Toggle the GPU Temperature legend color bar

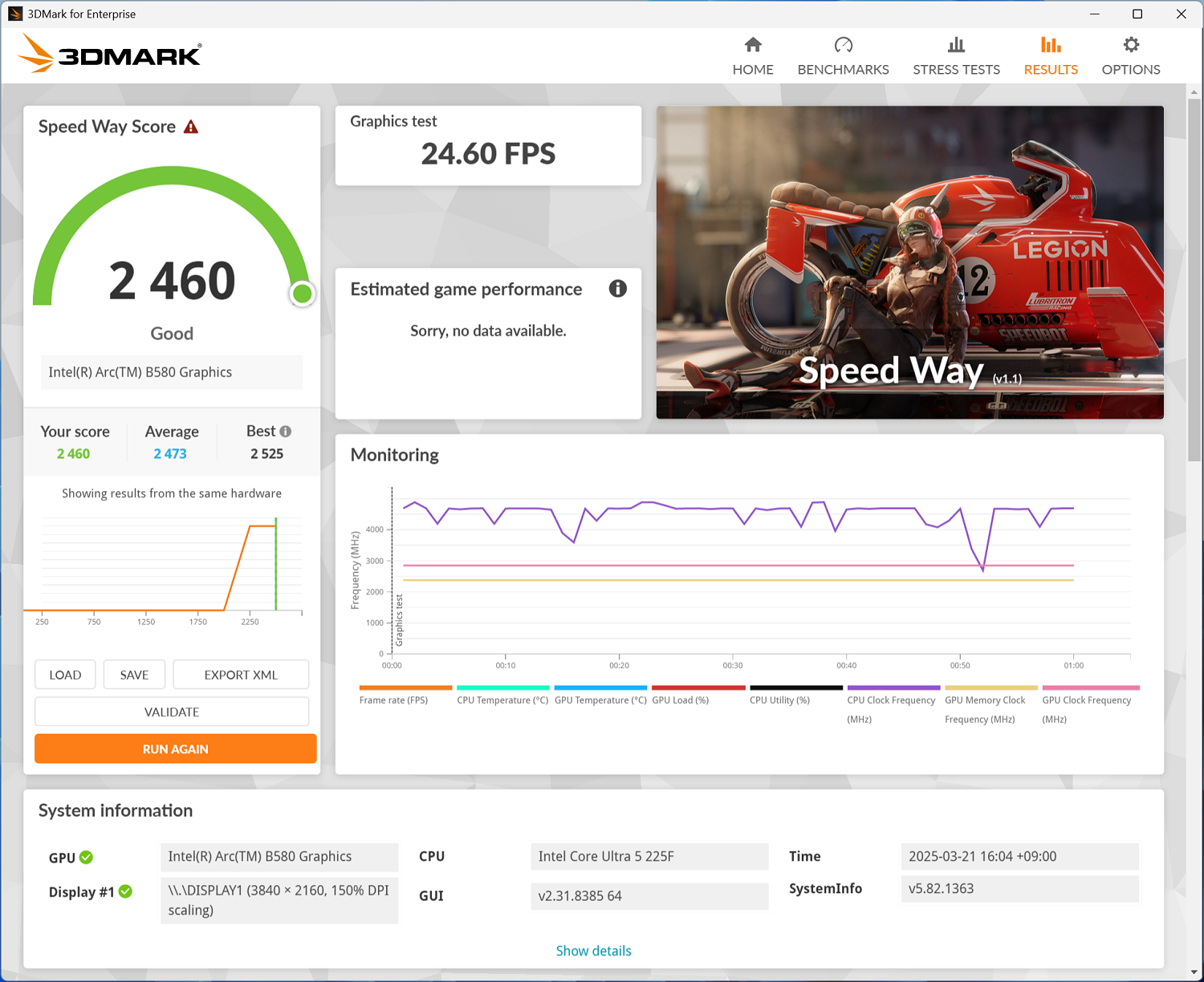coord(600,688)
